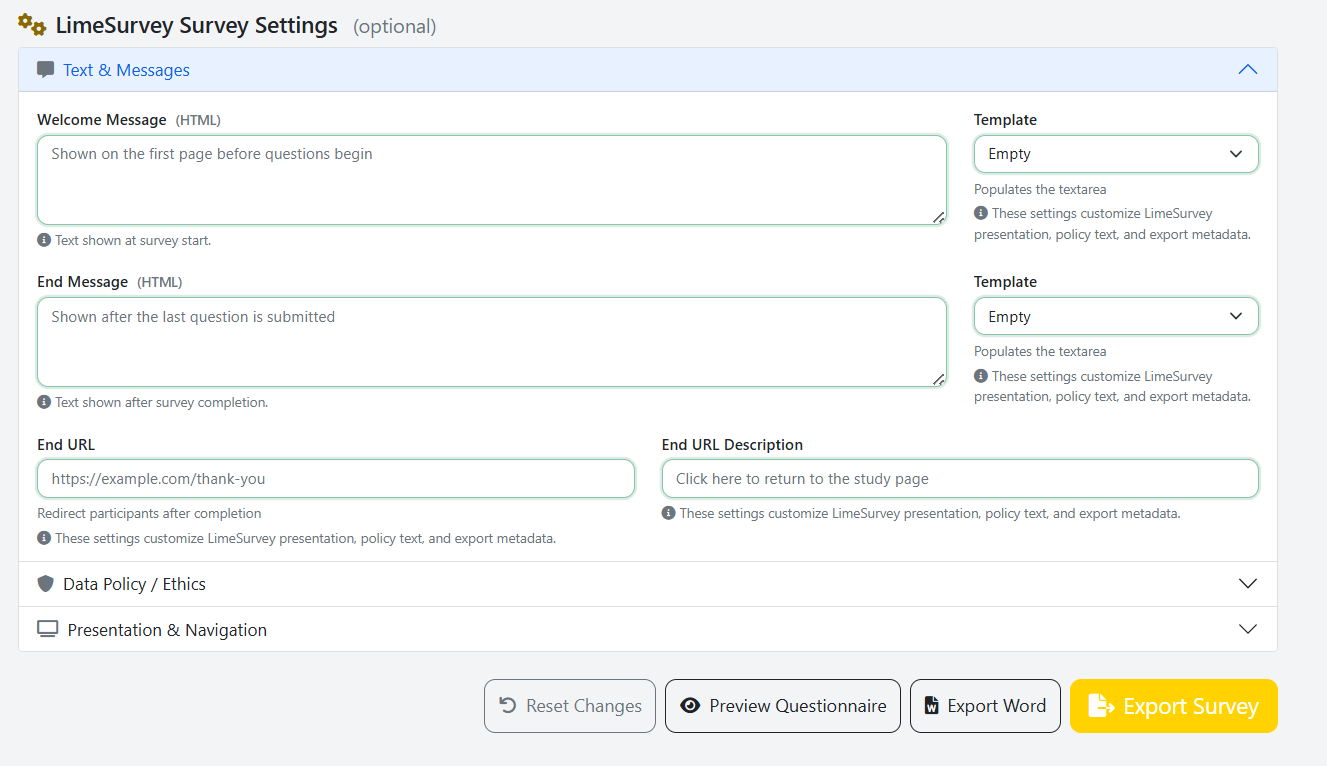Click the gears icon beside LimeSurvey Survey Settings
Image resolution: width=1327 pixels, height=766 pixels.
[32, 25]
